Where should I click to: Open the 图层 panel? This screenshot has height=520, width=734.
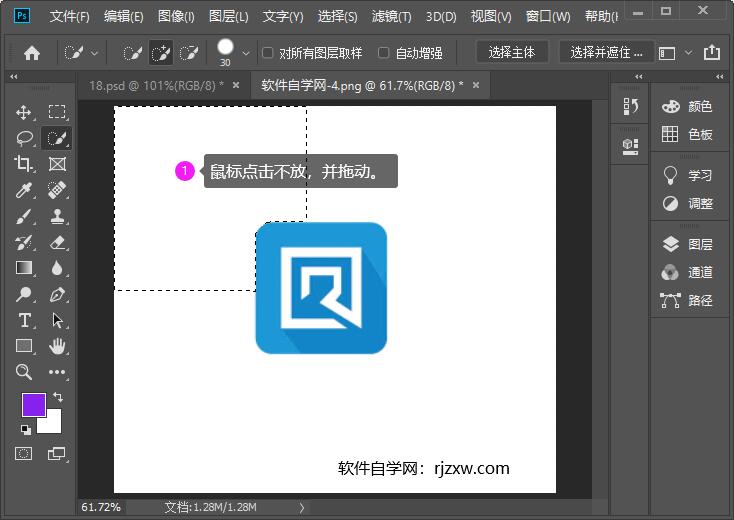click(688, 244)
